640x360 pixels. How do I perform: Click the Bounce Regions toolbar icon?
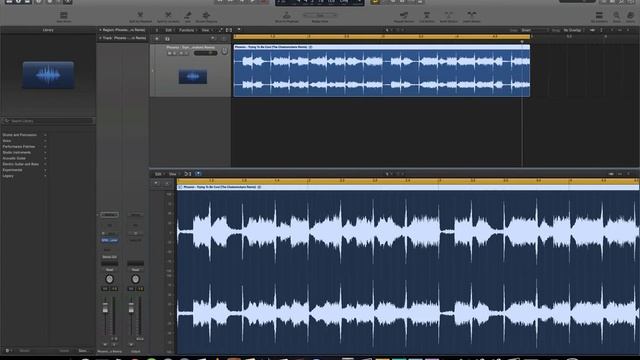click(x=206, y=16)
